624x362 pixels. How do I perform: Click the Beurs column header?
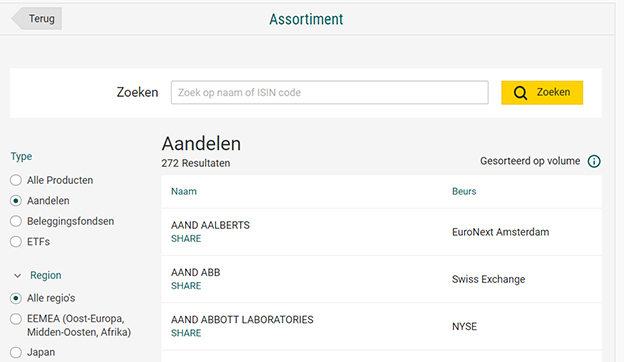(464, 191)
